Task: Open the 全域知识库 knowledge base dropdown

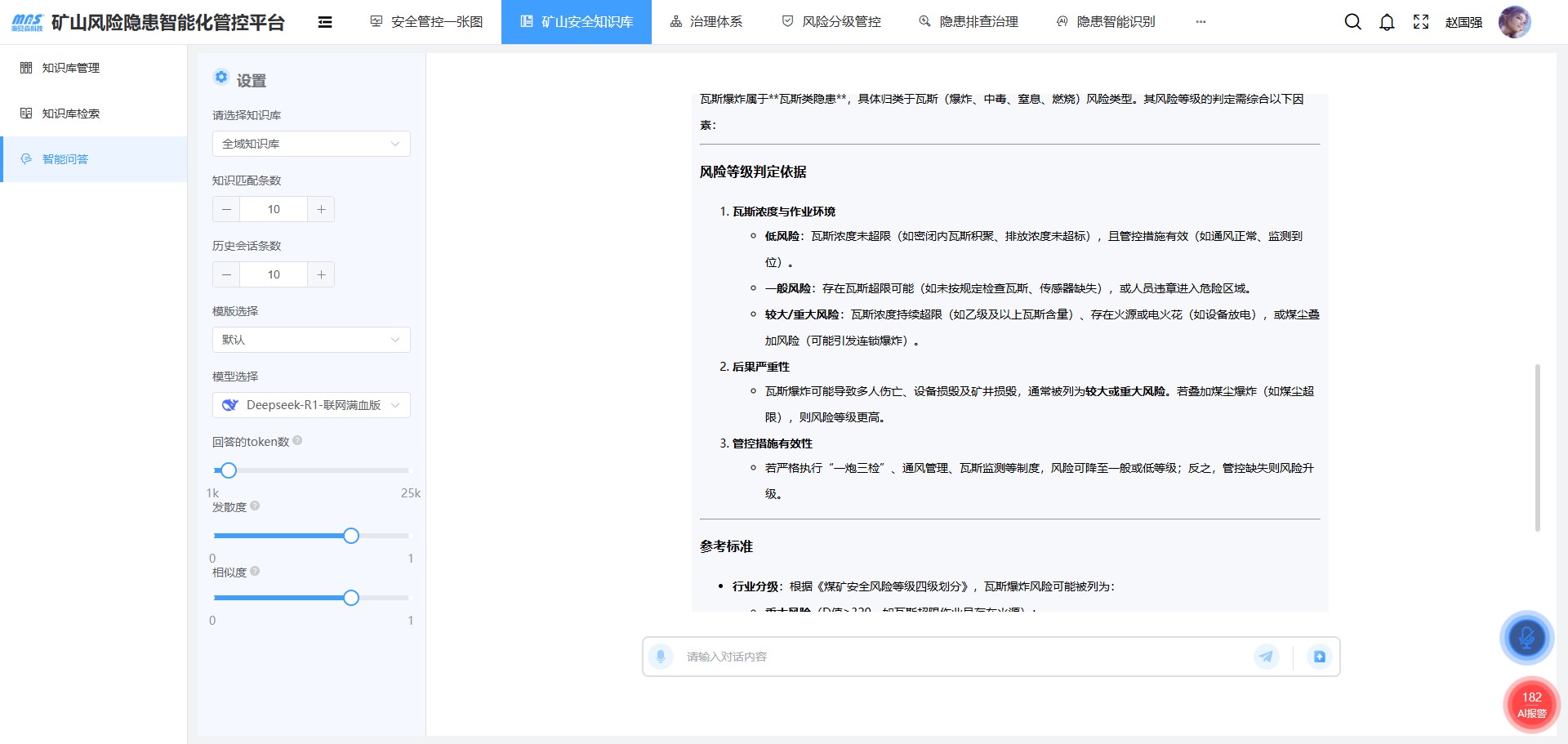Action: [311, 144]
